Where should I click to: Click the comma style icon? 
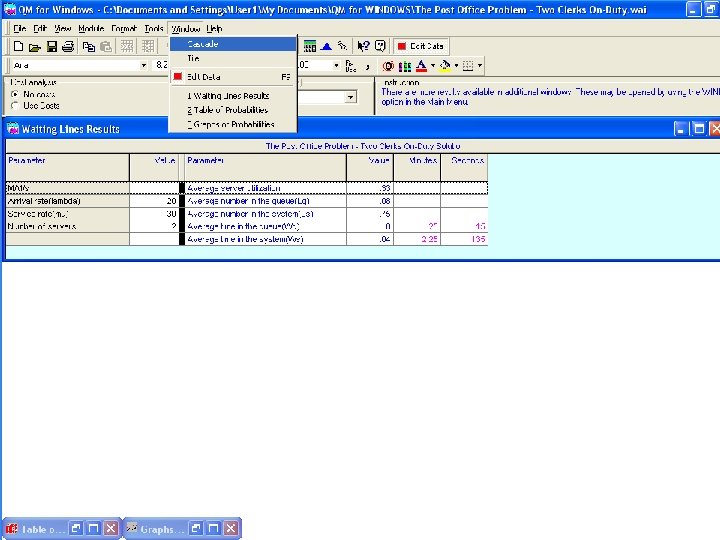pos(367,67)
